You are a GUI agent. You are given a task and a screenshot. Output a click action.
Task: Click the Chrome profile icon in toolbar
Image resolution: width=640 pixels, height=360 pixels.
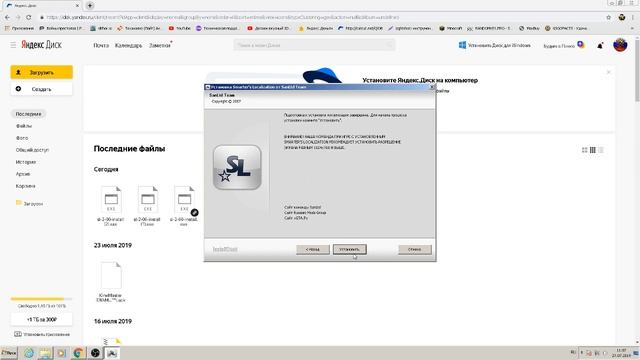coord(622,17)
